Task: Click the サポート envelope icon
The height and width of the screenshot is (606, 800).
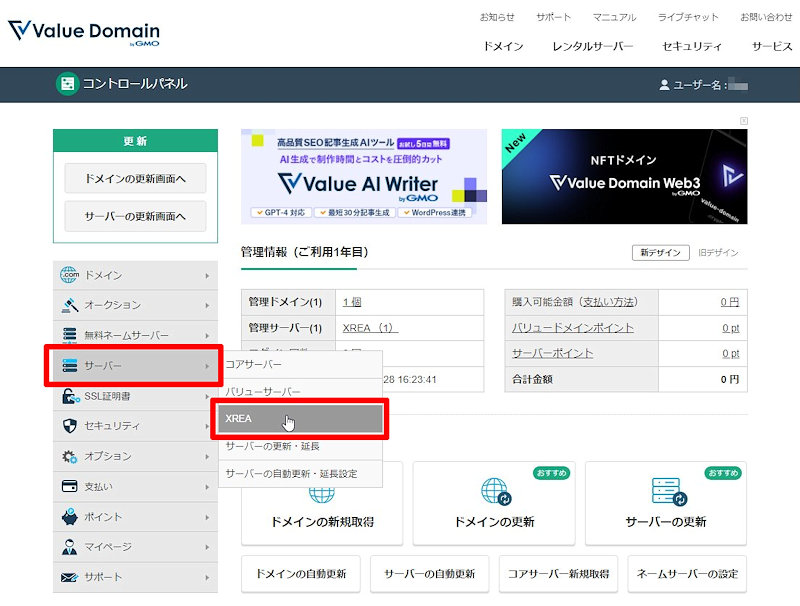Action: [69, 577]
